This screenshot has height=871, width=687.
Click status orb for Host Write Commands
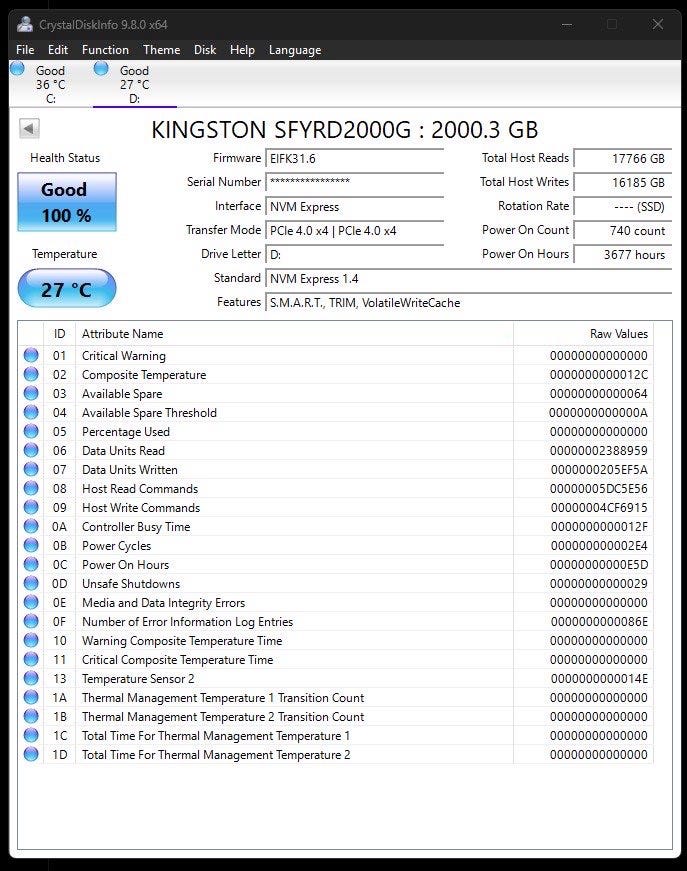coord(31,507)
